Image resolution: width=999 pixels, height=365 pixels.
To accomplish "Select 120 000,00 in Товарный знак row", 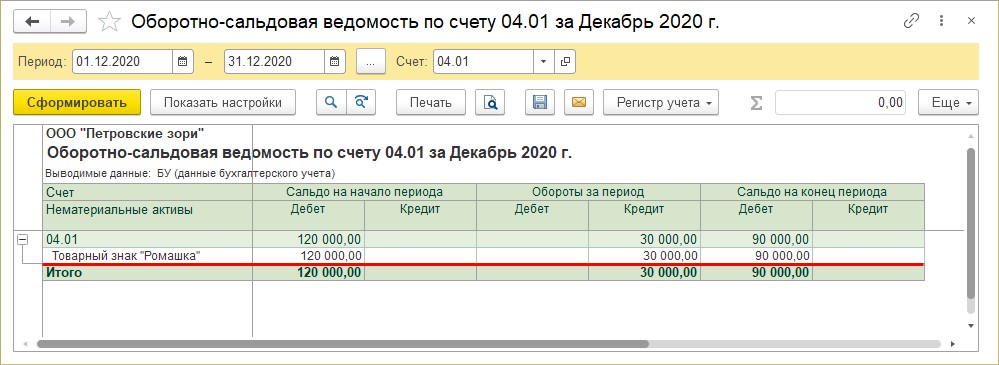I will tap(331, 255).
